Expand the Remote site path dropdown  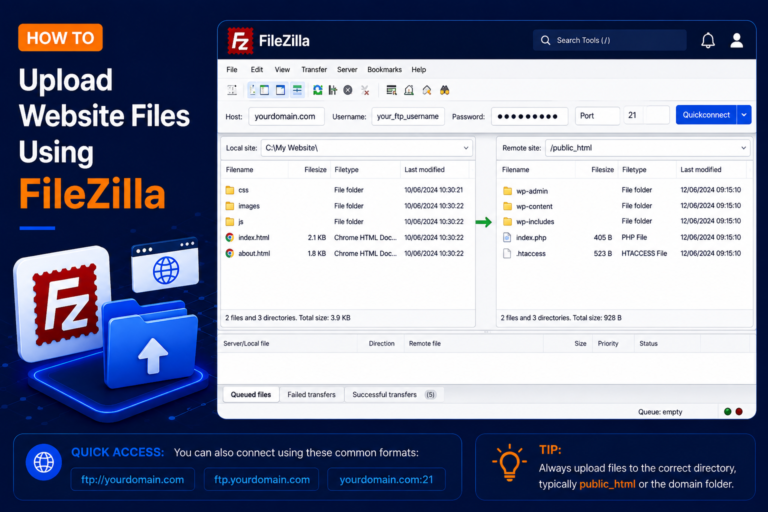(x=744, y=148)
